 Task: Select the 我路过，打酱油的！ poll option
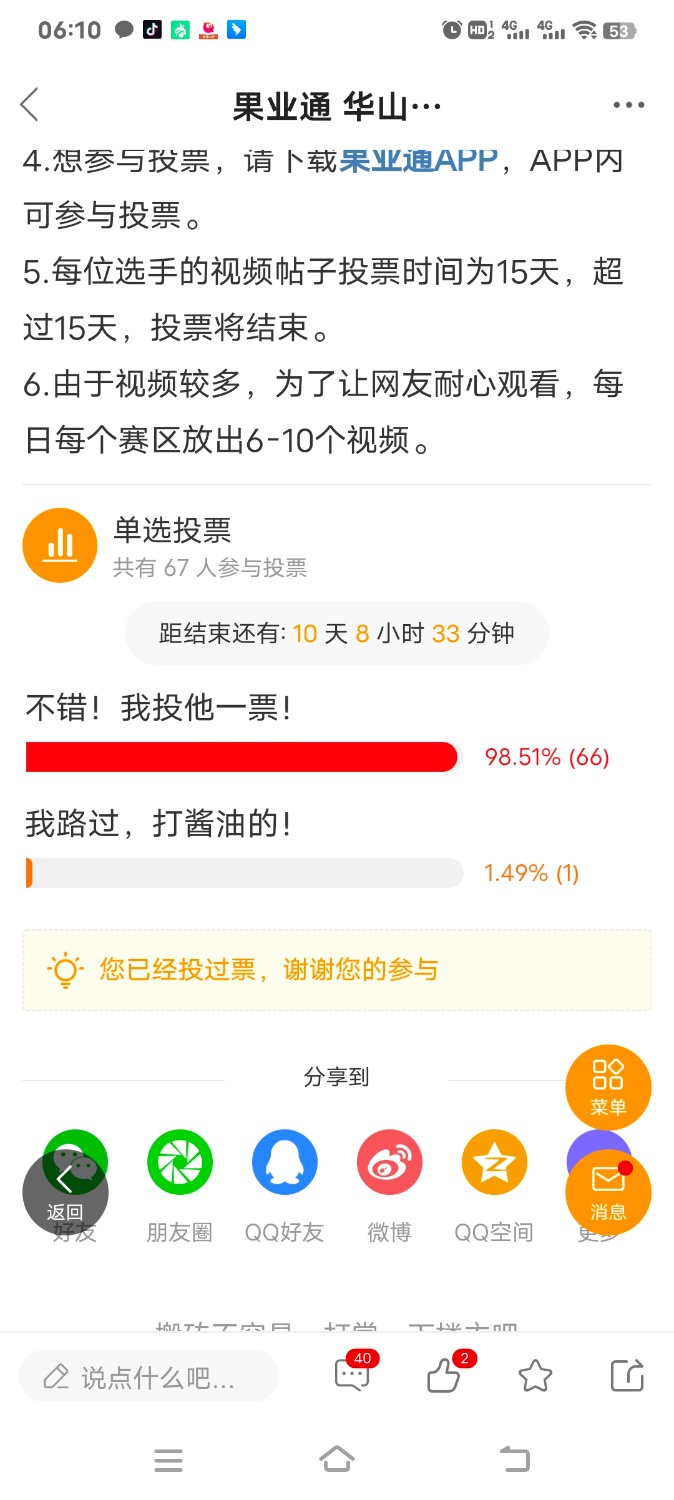click(x=159, y=824)
